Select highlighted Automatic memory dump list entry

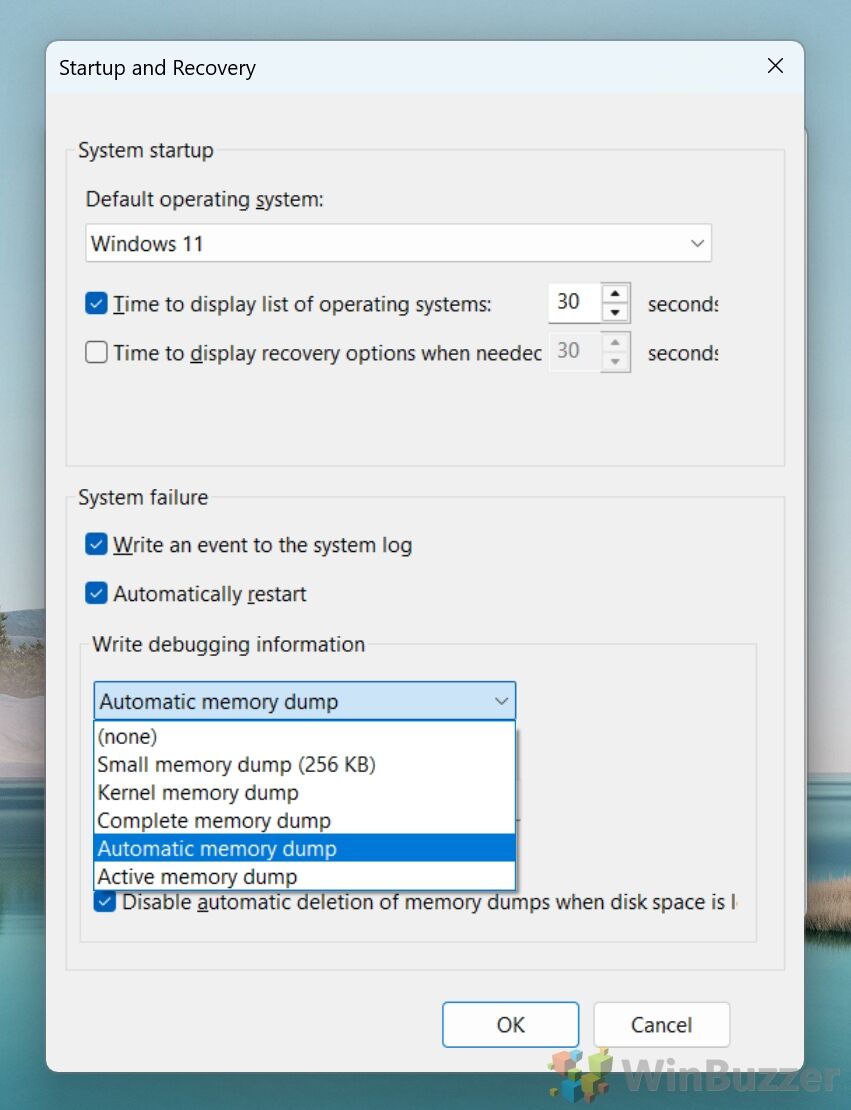pyautogui.click(x=304, y=848)
